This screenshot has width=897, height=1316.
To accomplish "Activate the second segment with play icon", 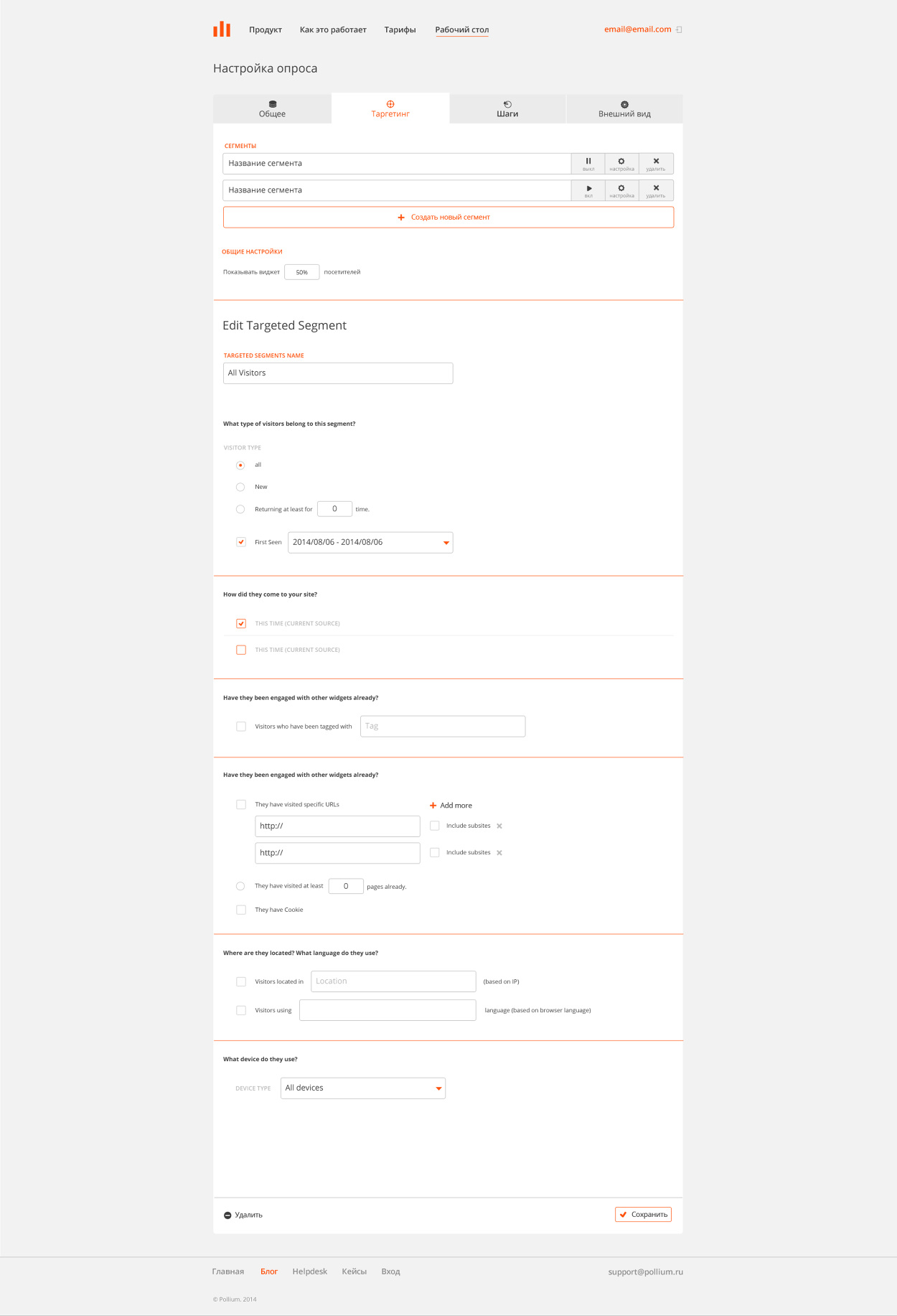I will (x=588, y=190).
